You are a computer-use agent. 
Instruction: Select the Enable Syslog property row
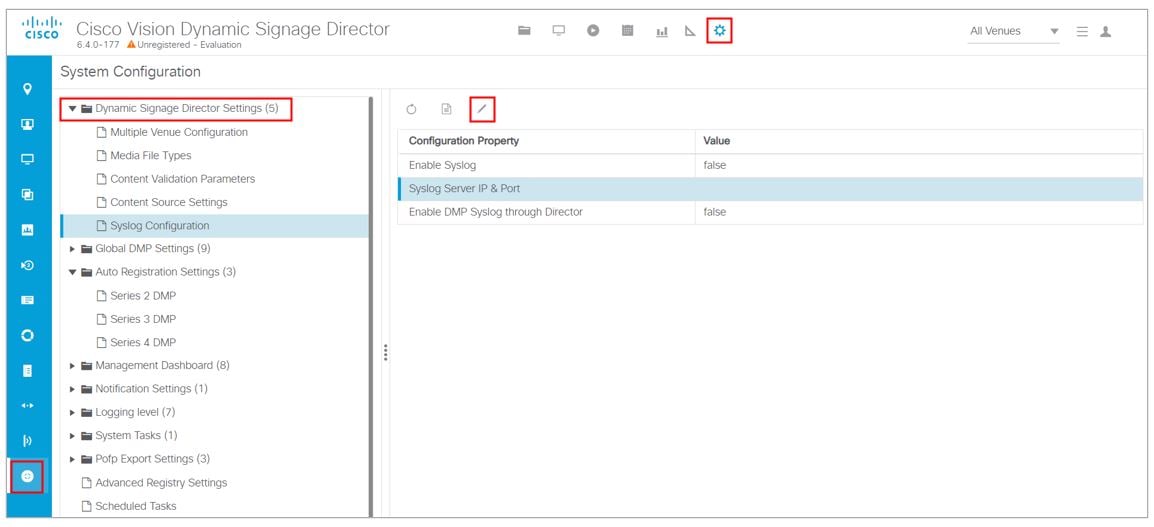tap(770, 166)
